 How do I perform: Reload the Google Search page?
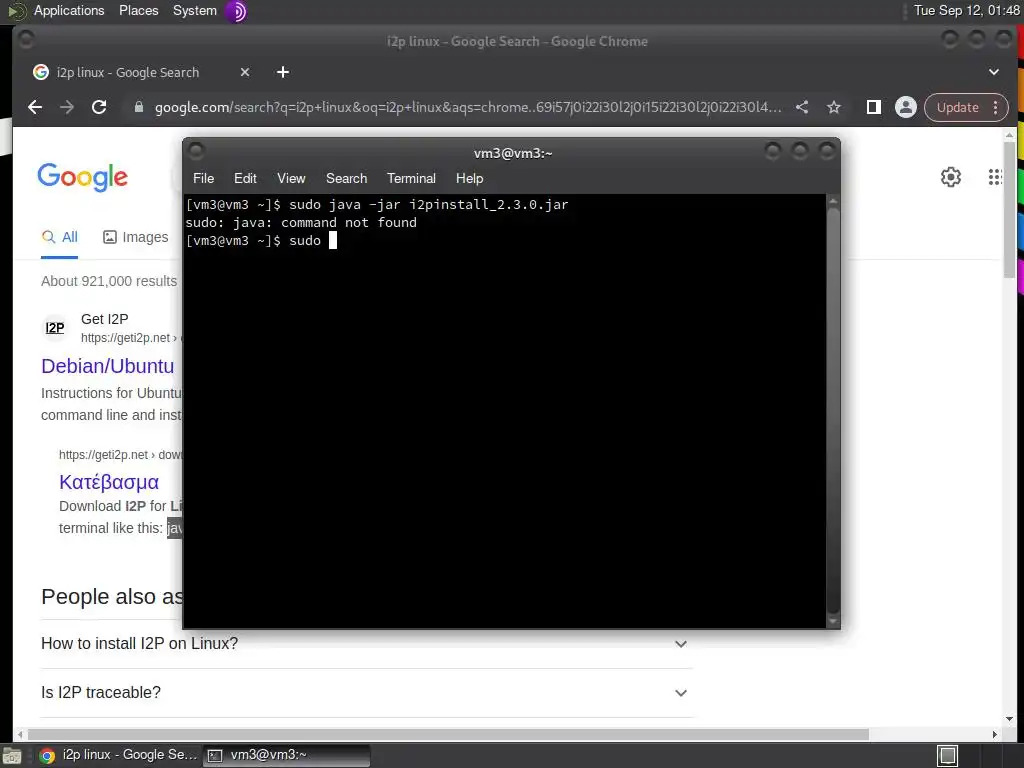99,107
